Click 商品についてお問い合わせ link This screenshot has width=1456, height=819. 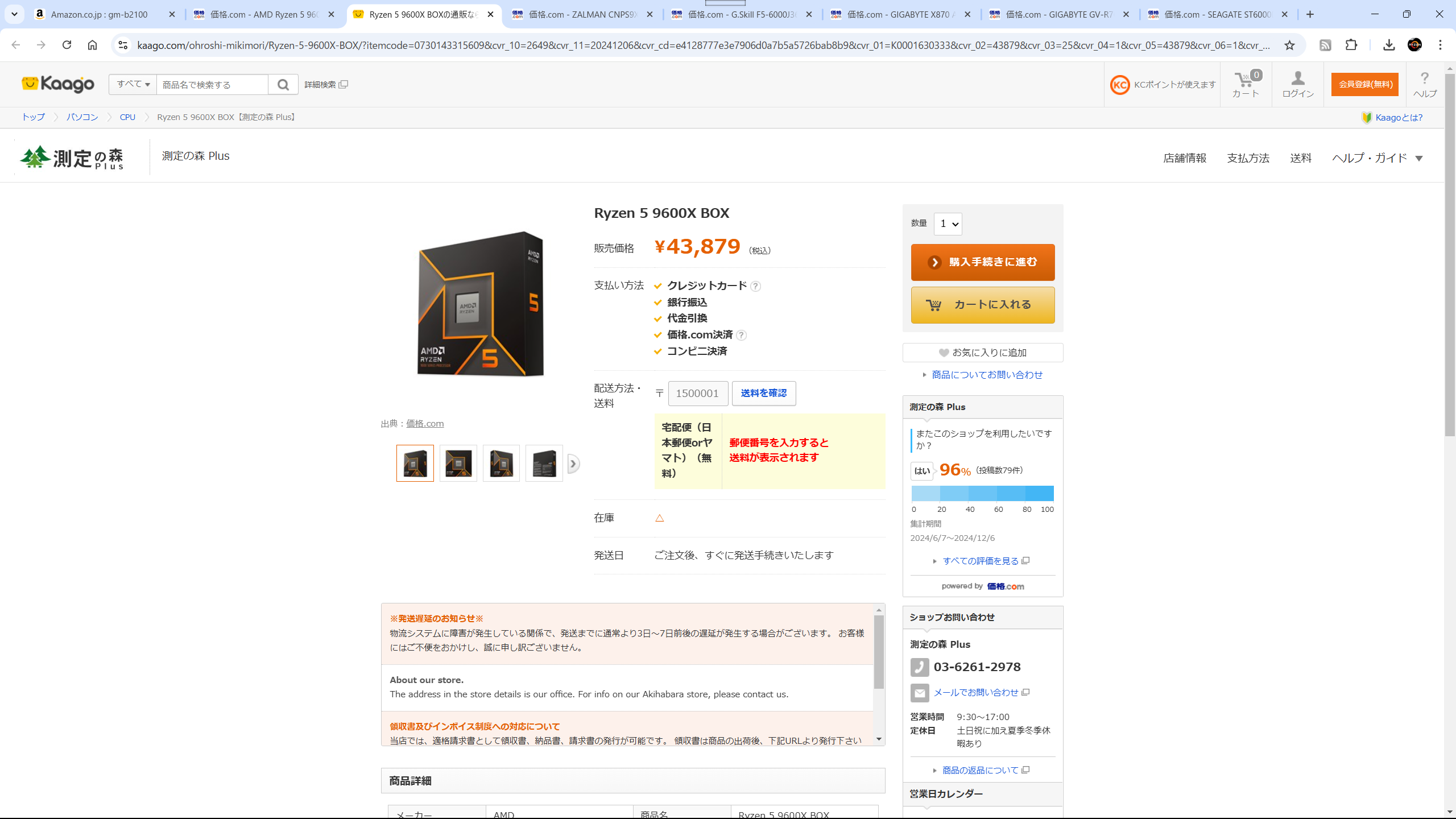pyautogui.click(x=987, y=375)
